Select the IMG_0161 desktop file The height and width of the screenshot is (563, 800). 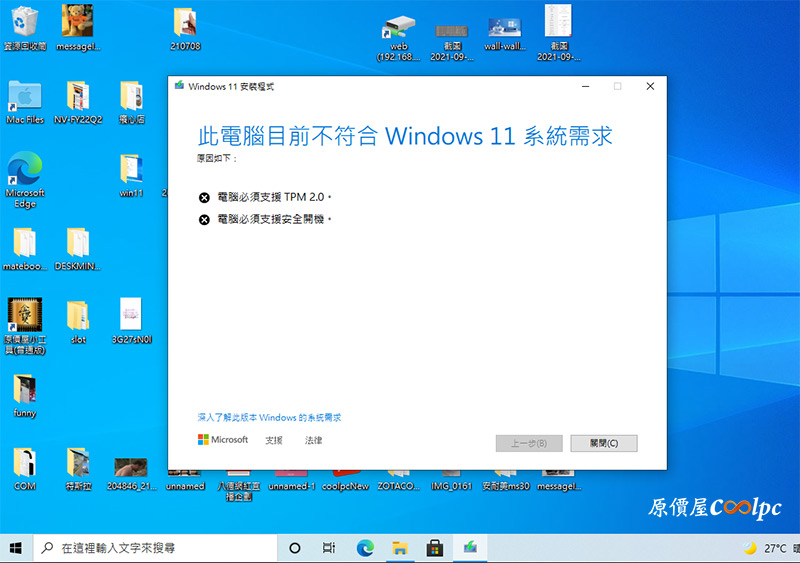click(452, 481)
